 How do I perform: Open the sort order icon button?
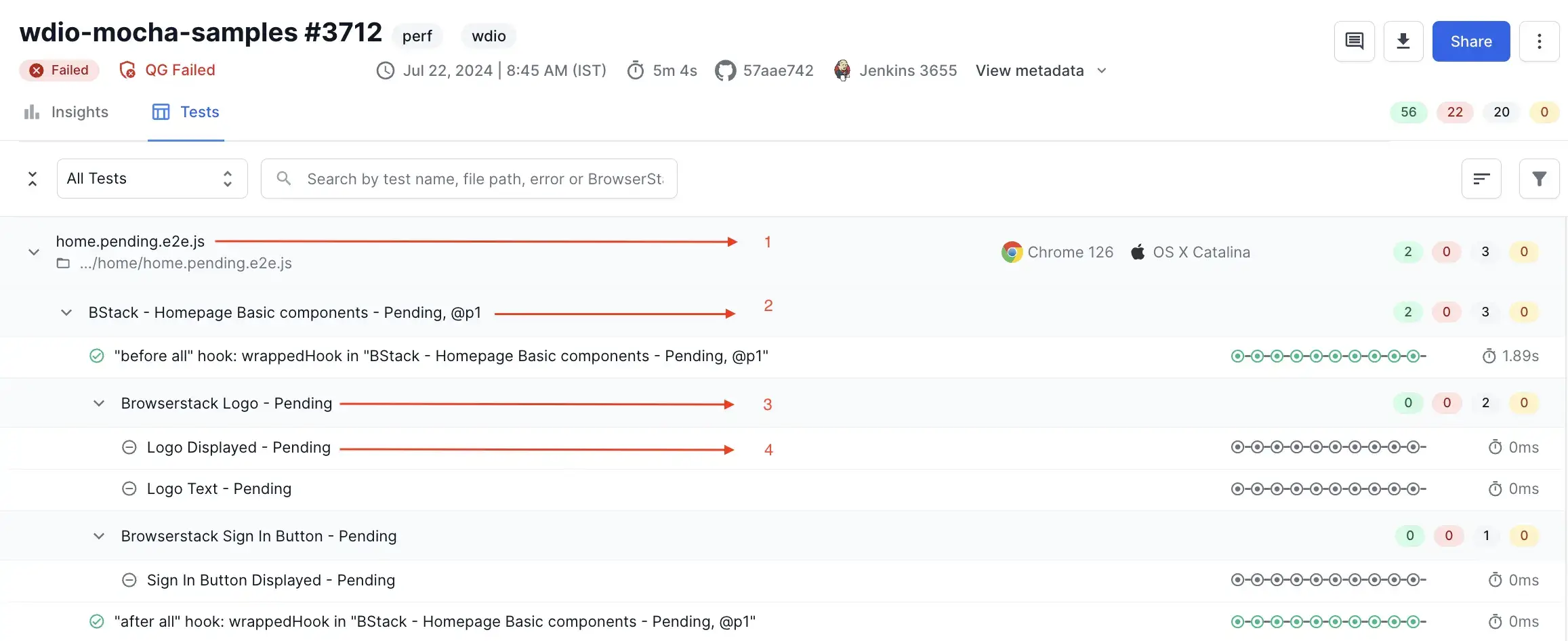click(1481, 179)
